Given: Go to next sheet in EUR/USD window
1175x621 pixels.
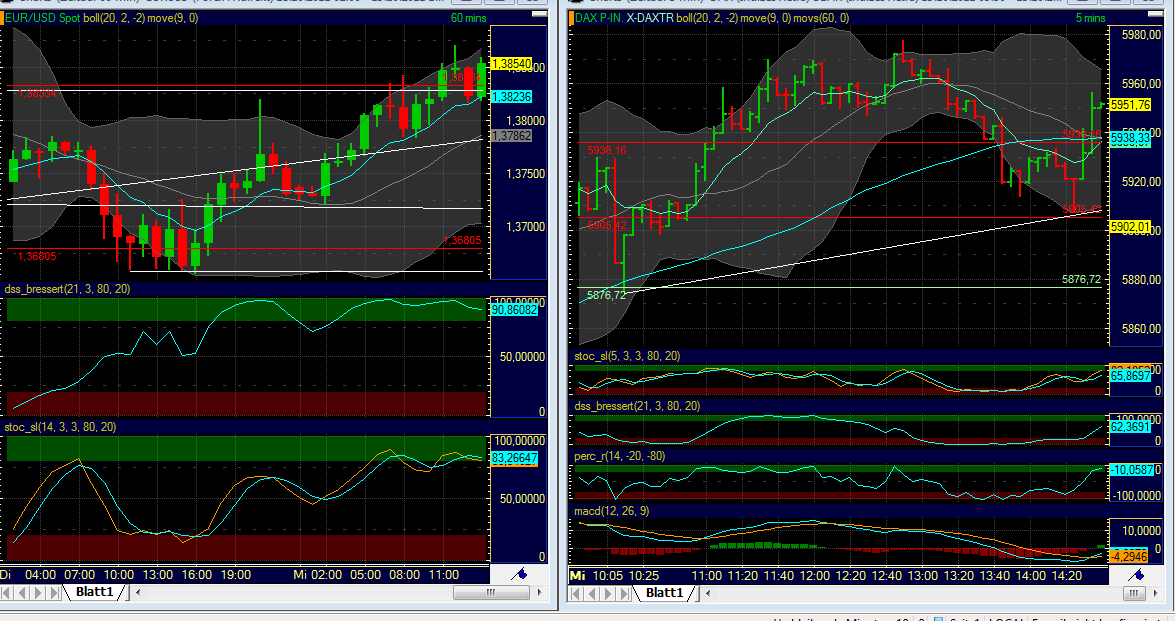Looking at the screenshot, I should [x=40, y=593].
